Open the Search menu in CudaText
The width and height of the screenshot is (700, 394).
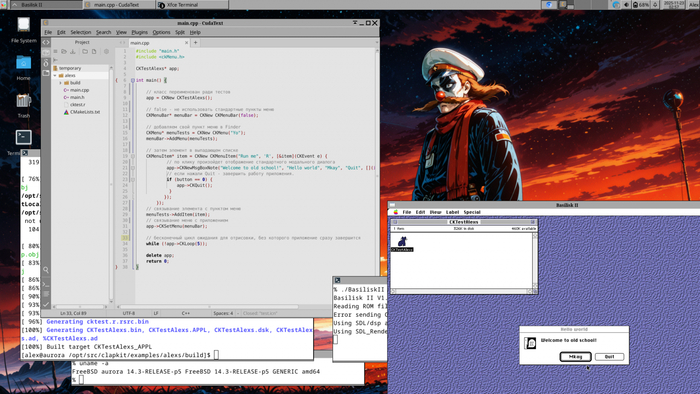[104, 32]
